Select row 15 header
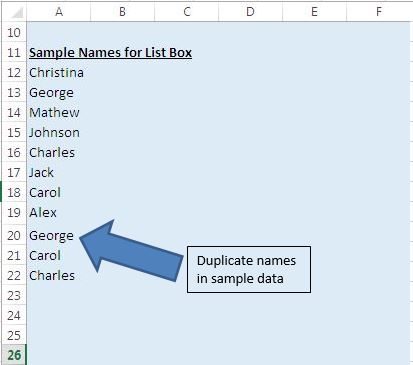413x365 pixels. [x=14, y=132]
